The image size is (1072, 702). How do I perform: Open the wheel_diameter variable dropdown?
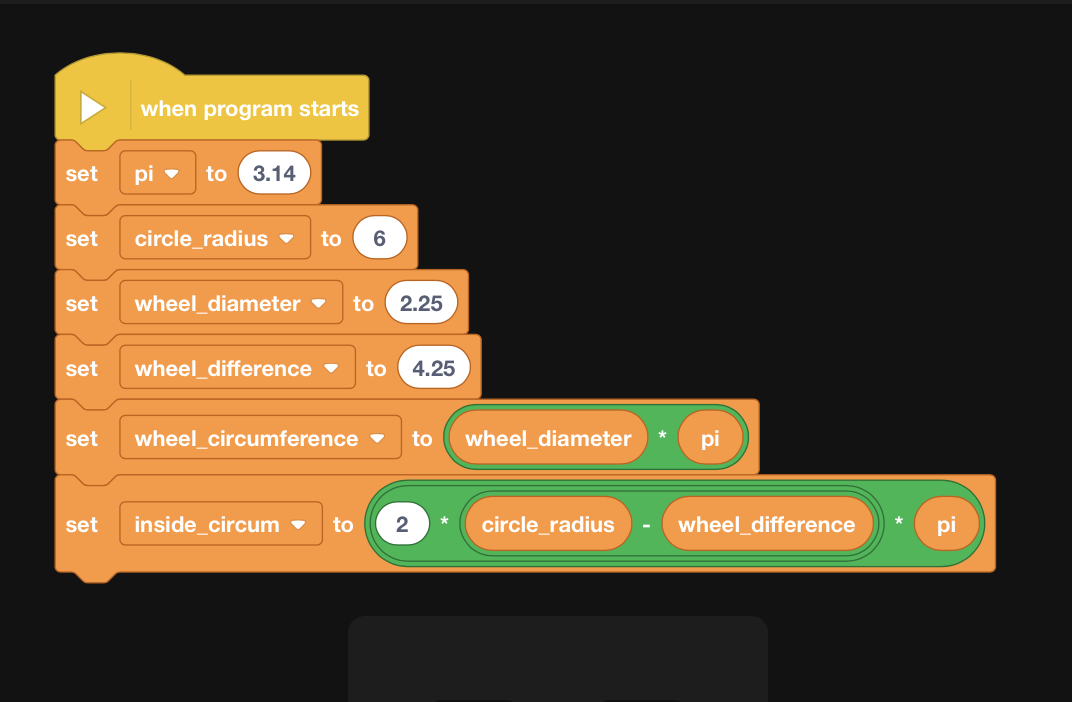pos(231,303)
